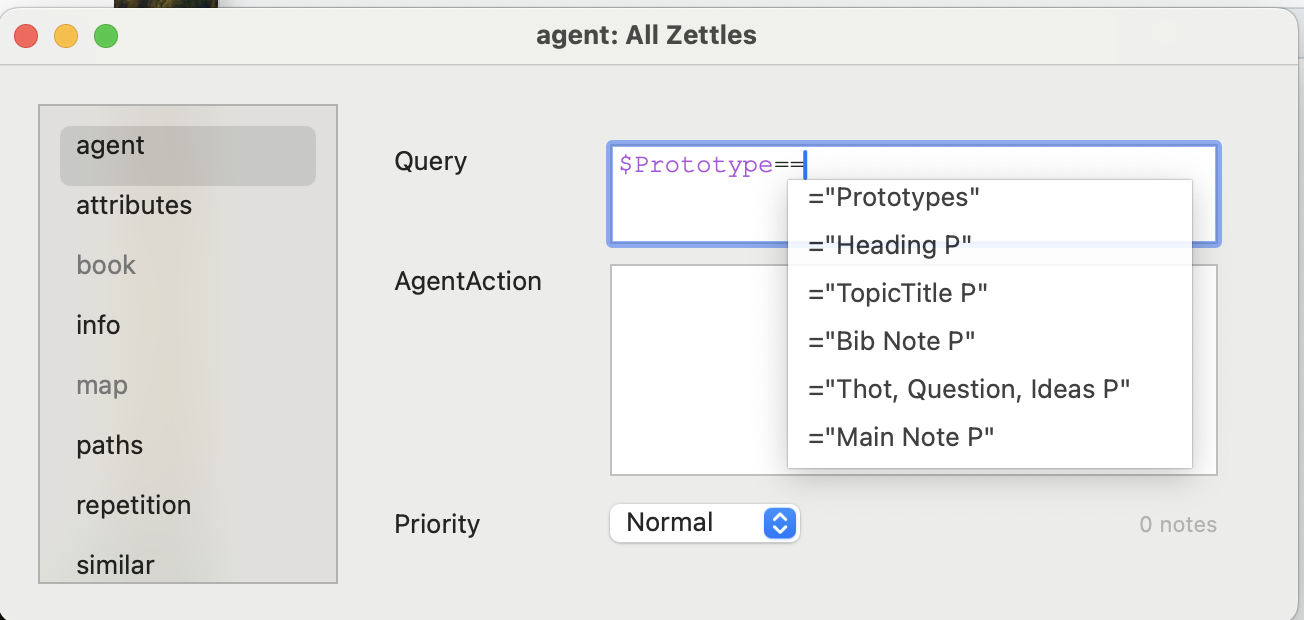Image resolution: width=1304 pixels, height=620 pixels.
Task: Click the AgentAction text area
Action: (698, 370)
